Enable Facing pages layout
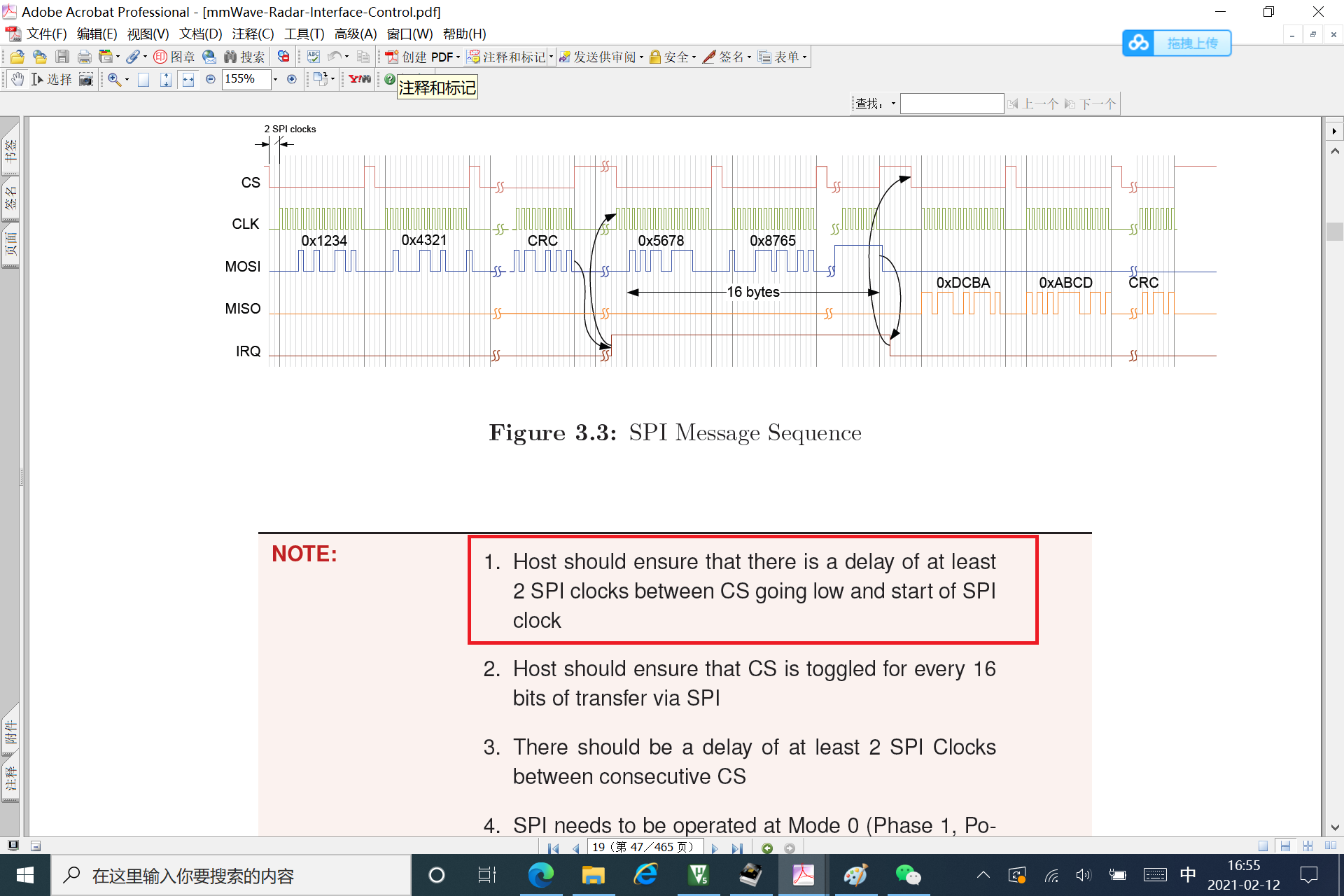This screenshot has height=896, width=1344. click(x=1330, y=846)
